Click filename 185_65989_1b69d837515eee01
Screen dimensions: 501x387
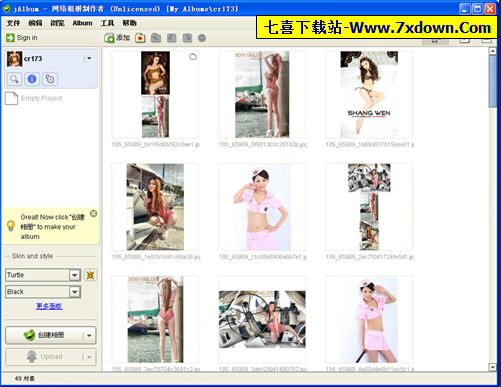[x=370, y=144]
